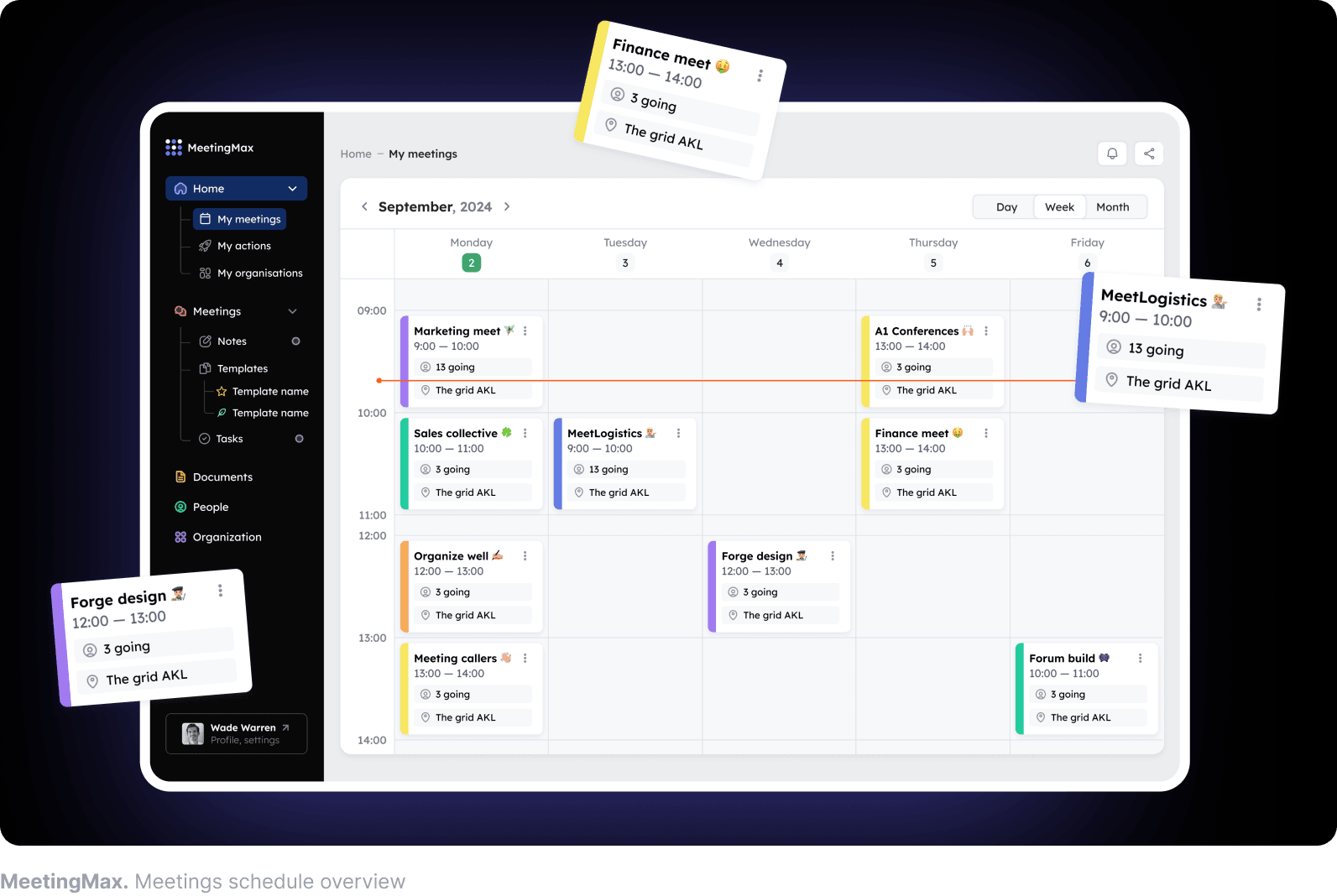Click the MeetingMax logo icon
This screenshot has height=896, width=1337.
[x=174, y=148]
